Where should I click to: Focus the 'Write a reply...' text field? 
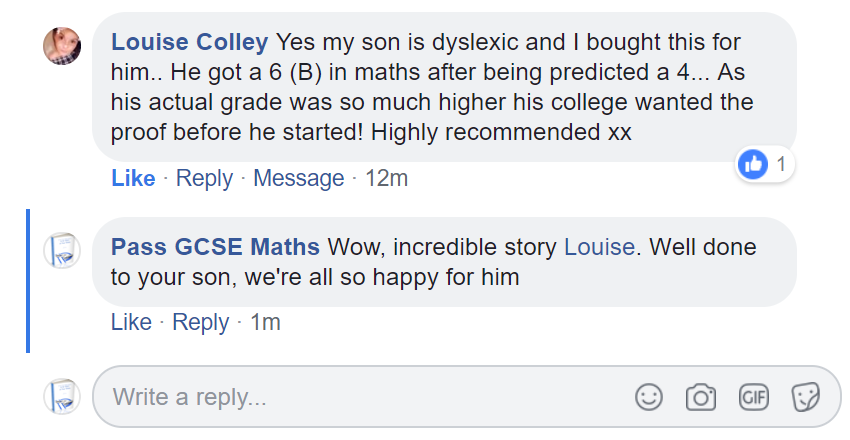360,397
